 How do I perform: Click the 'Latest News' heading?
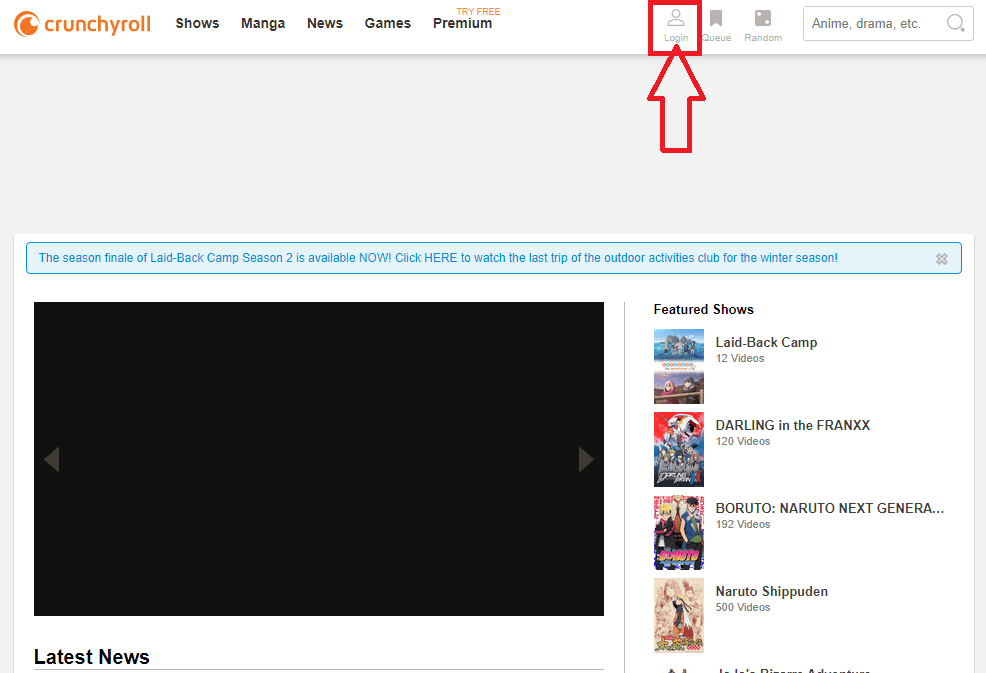[92, 657]
